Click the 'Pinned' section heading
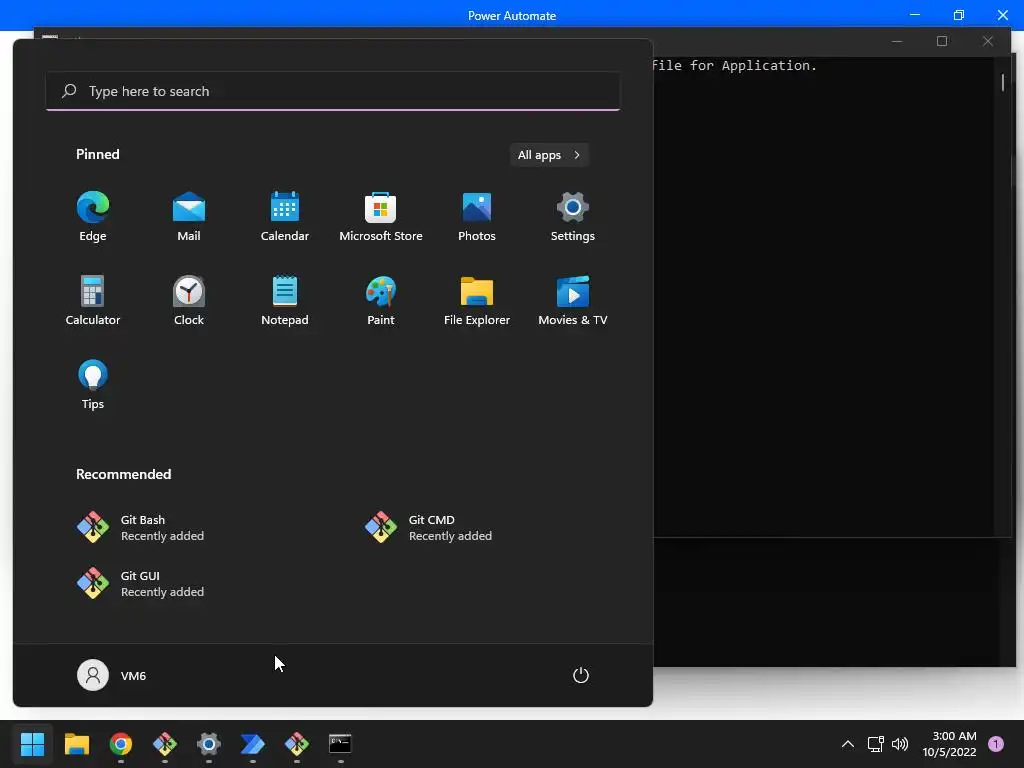 coord(98,154)
